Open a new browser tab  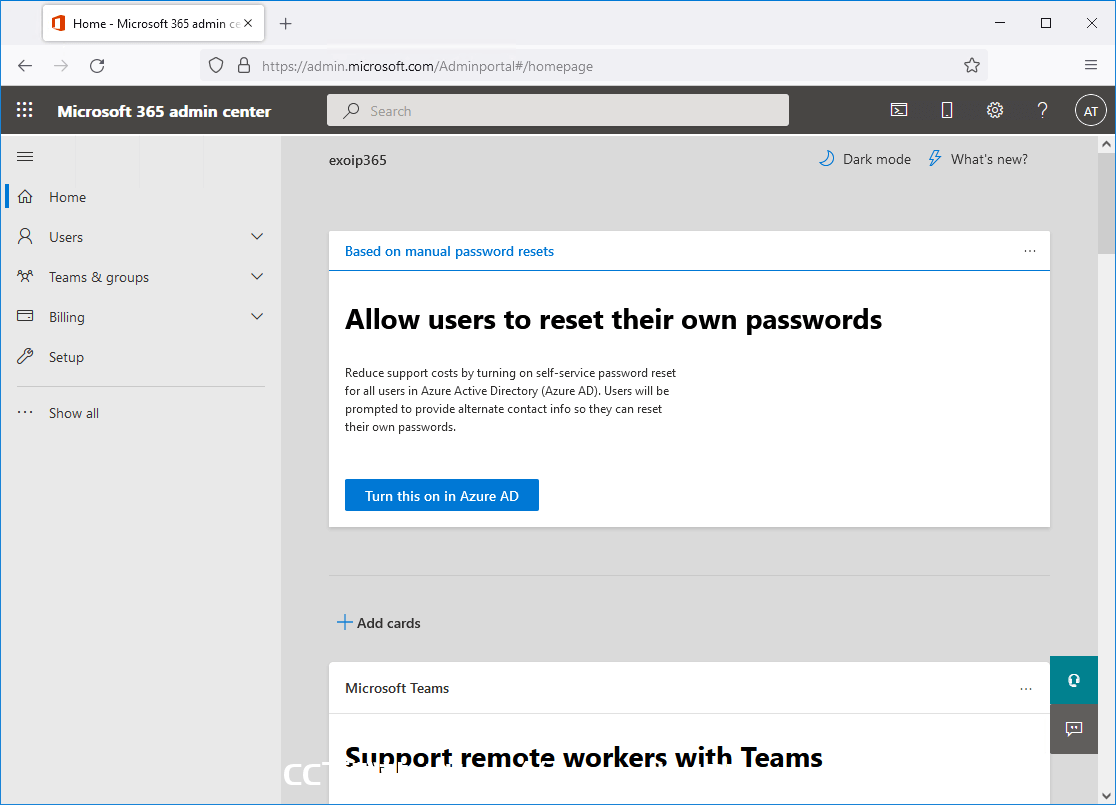coord(285,23)
